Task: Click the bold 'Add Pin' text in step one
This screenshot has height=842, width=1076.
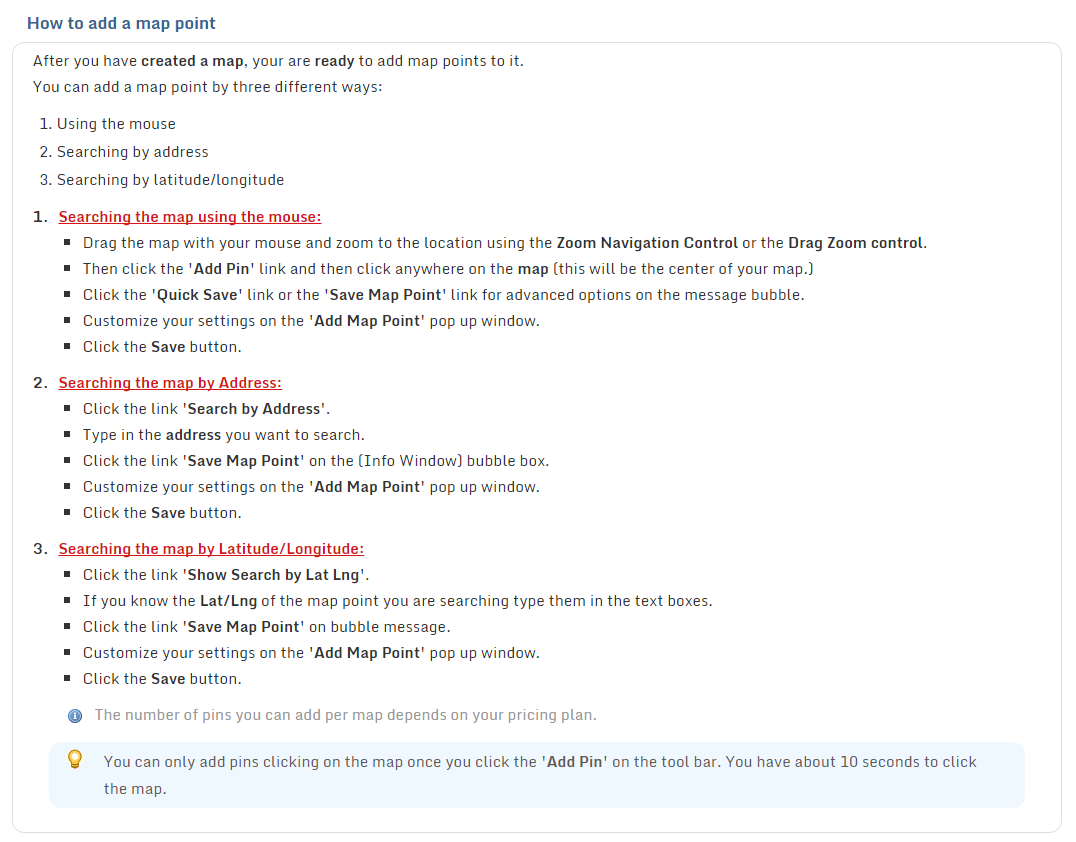Action: [x=222, y=269]
